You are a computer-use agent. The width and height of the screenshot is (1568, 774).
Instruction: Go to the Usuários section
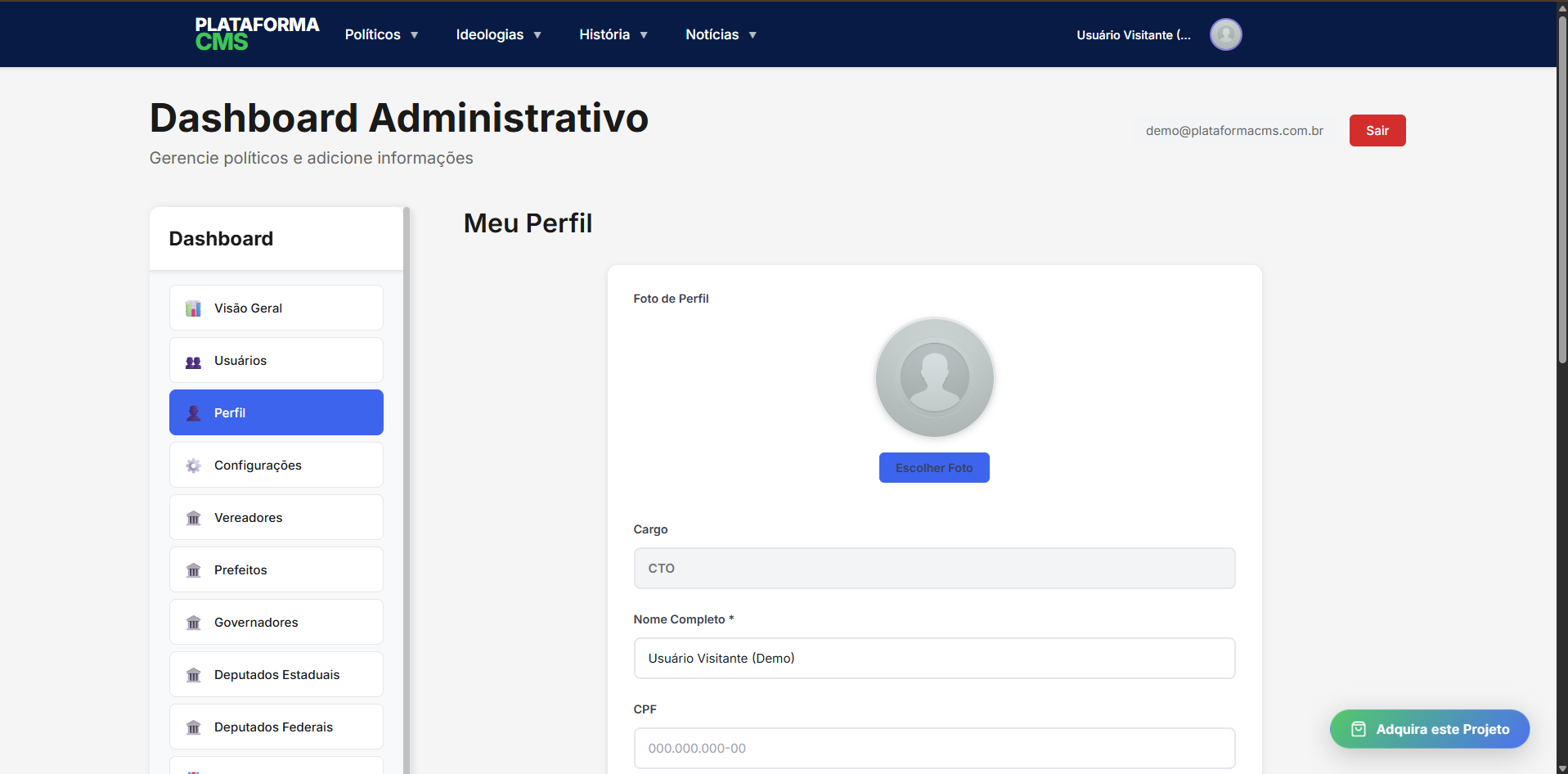[276, 360]
